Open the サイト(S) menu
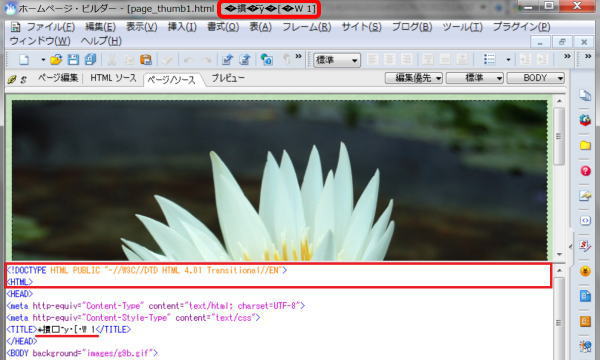Screen dimensions: 600x360 click(362, 27)
